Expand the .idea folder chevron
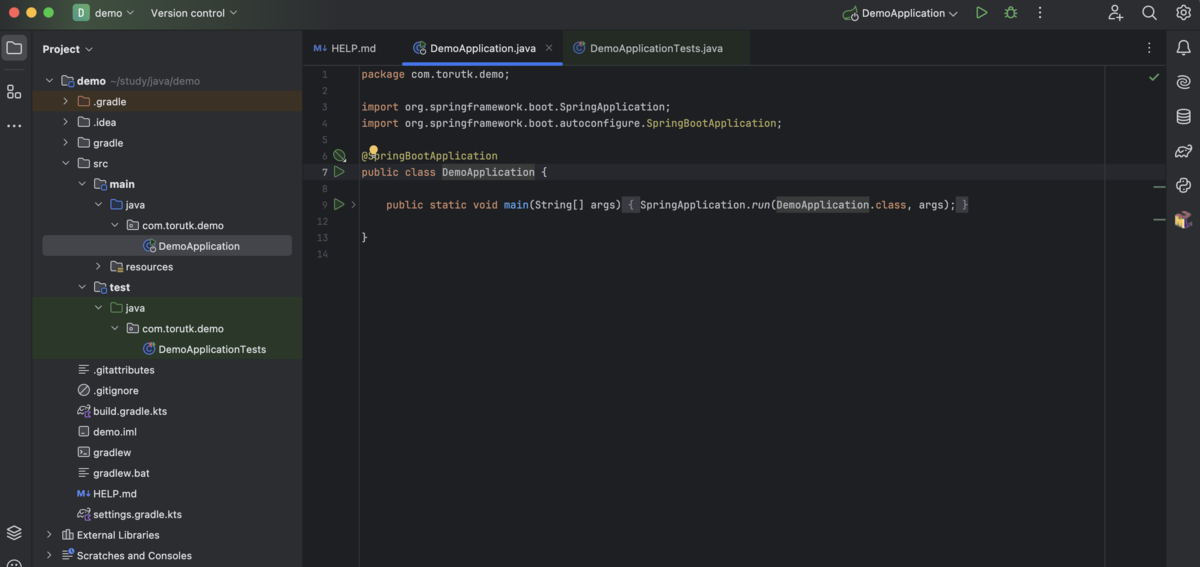Image resolution: width=1200 pixels, height=567 pixels. 66,122
